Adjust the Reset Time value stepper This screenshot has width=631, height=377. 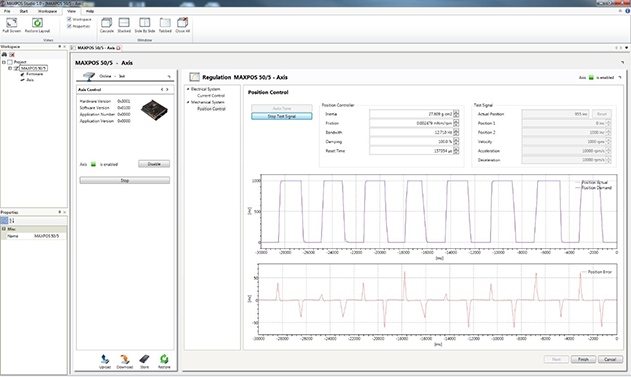456,151
